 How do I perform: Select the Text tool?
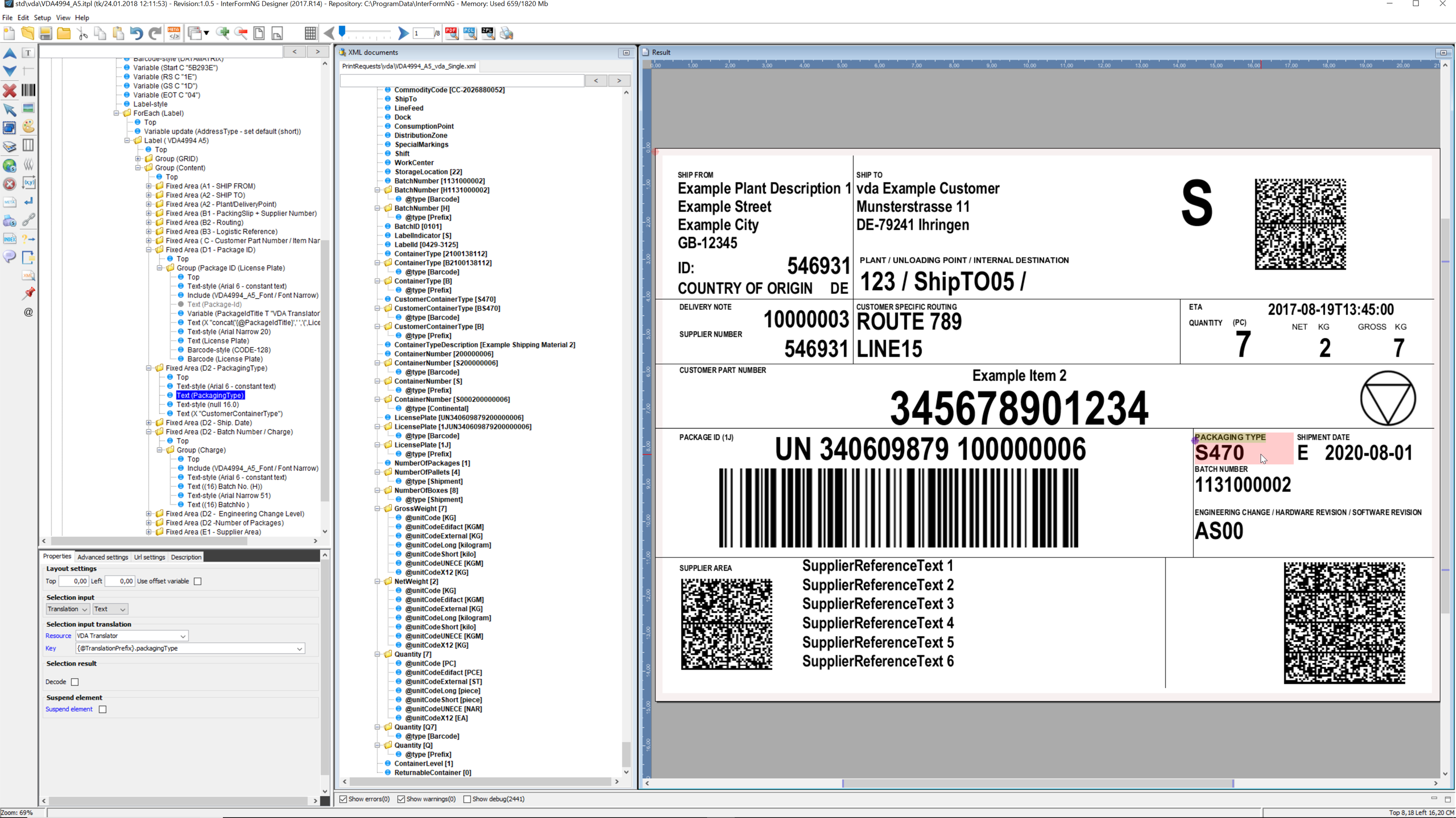tap(27, 53)
